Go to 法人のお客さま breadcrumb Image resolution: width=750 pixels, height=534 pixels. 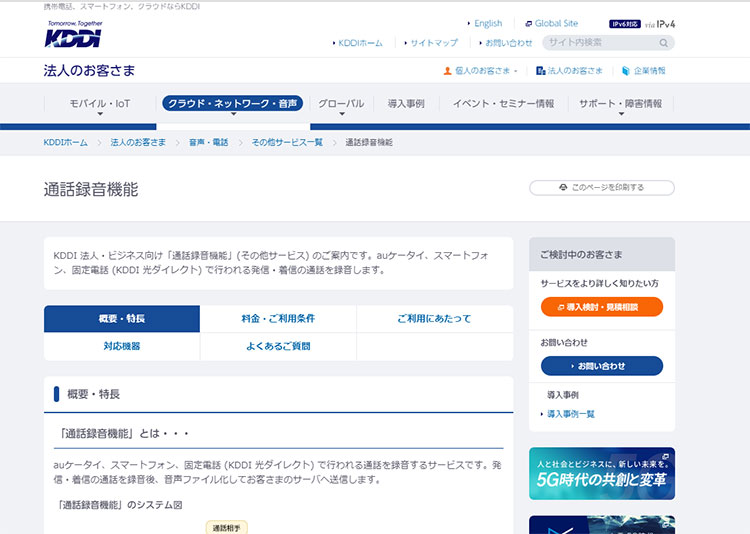[x=138, y=143]
